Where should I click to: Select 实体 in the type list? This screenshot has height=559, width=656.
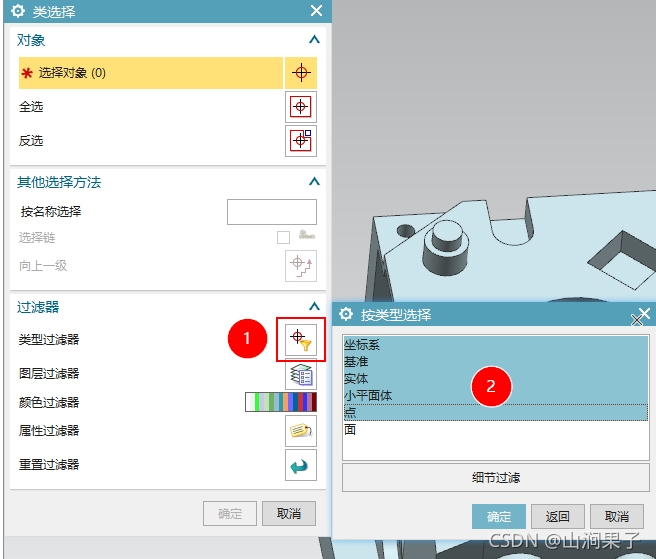pos(496,379)
